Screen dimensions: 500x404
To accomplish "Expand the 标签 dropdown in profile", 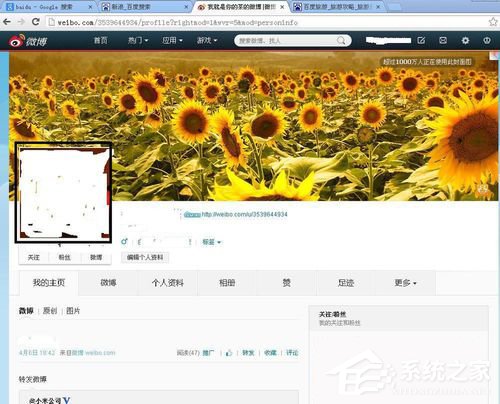I will pos(212,242).
